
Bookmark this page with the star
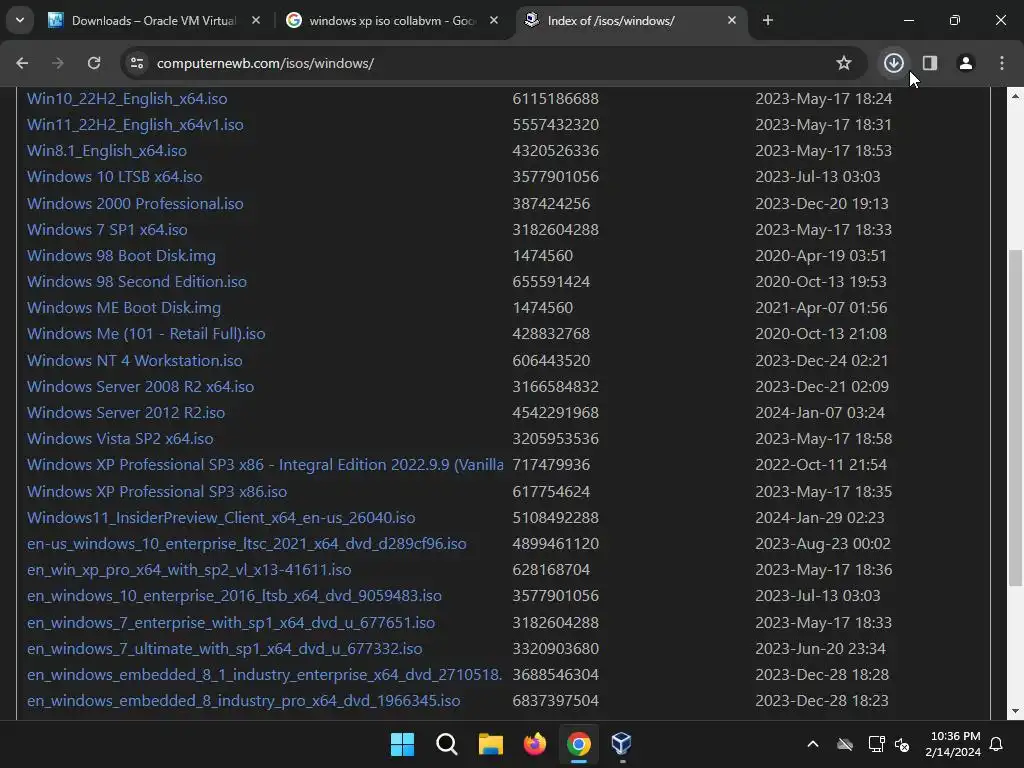(x=844, y=63)
